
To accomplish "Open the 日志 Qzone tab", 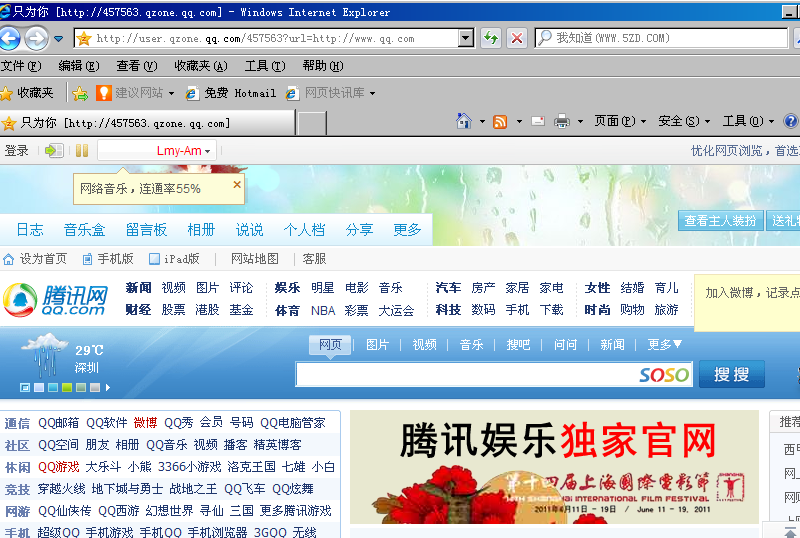I will [x=30, y=230].
